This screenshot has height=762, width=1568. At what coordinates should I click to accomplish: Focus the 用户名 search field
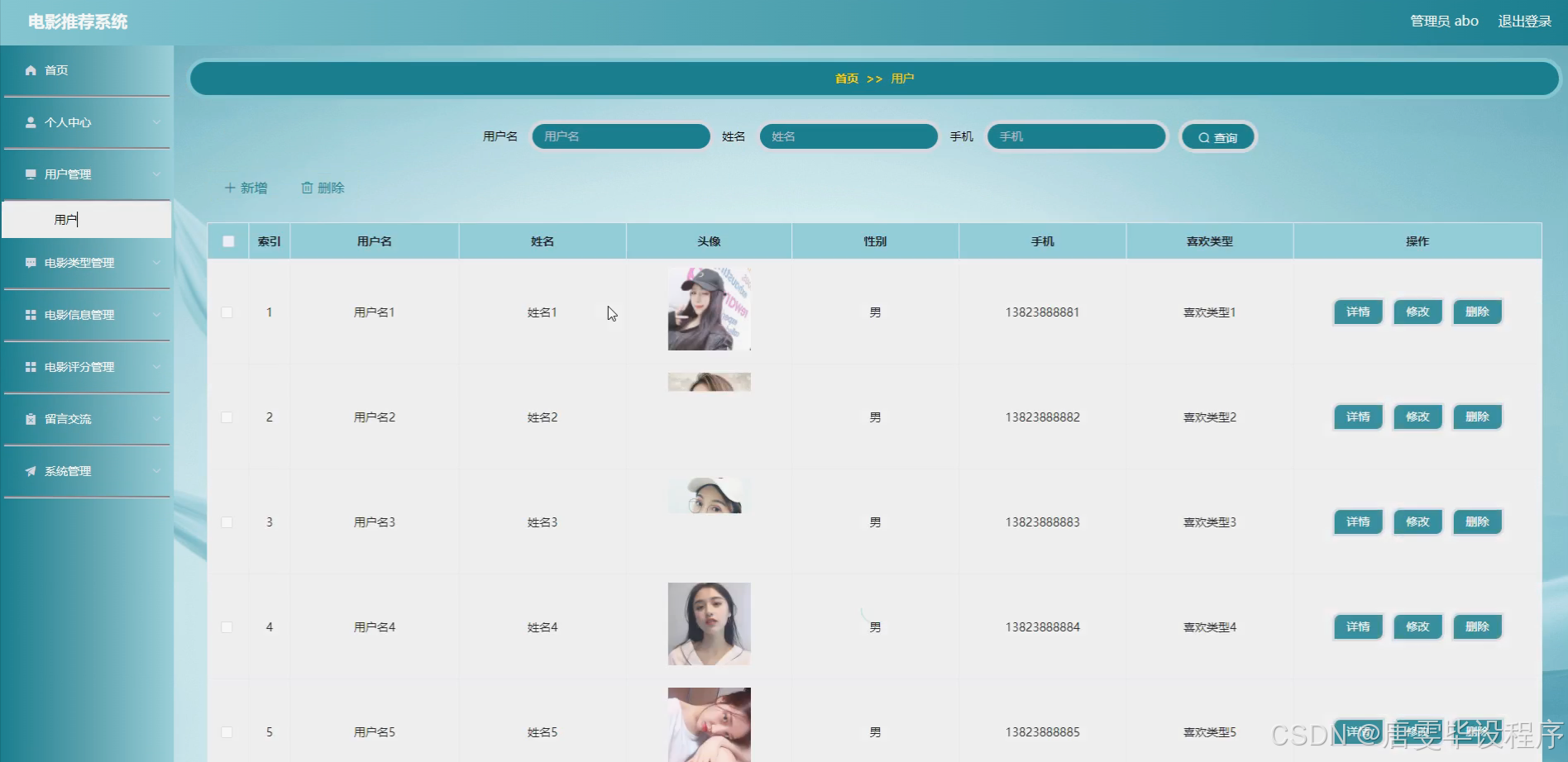pos(621,136)
